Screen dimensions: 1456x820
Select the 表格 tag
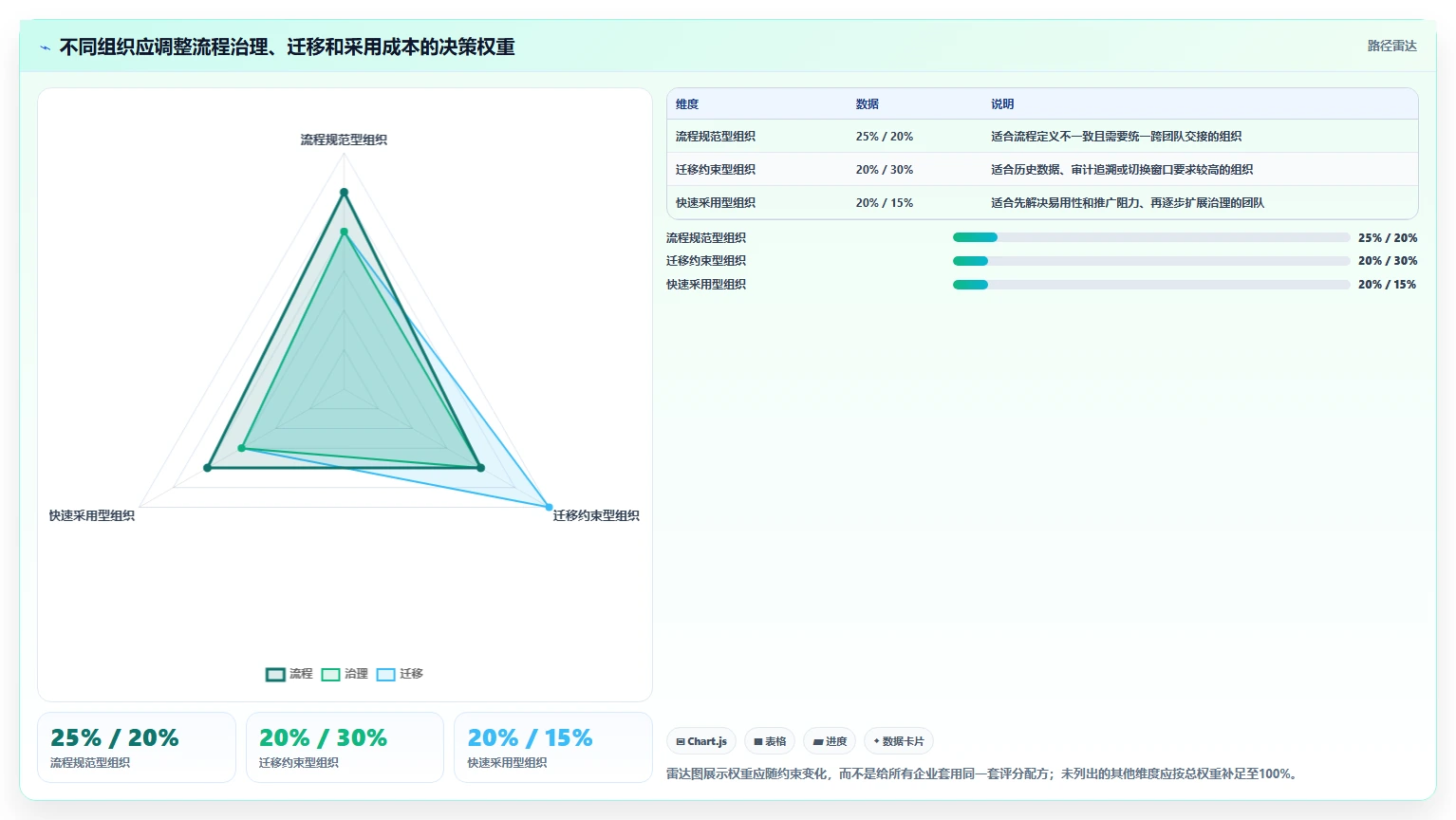(x=770, y=741)
